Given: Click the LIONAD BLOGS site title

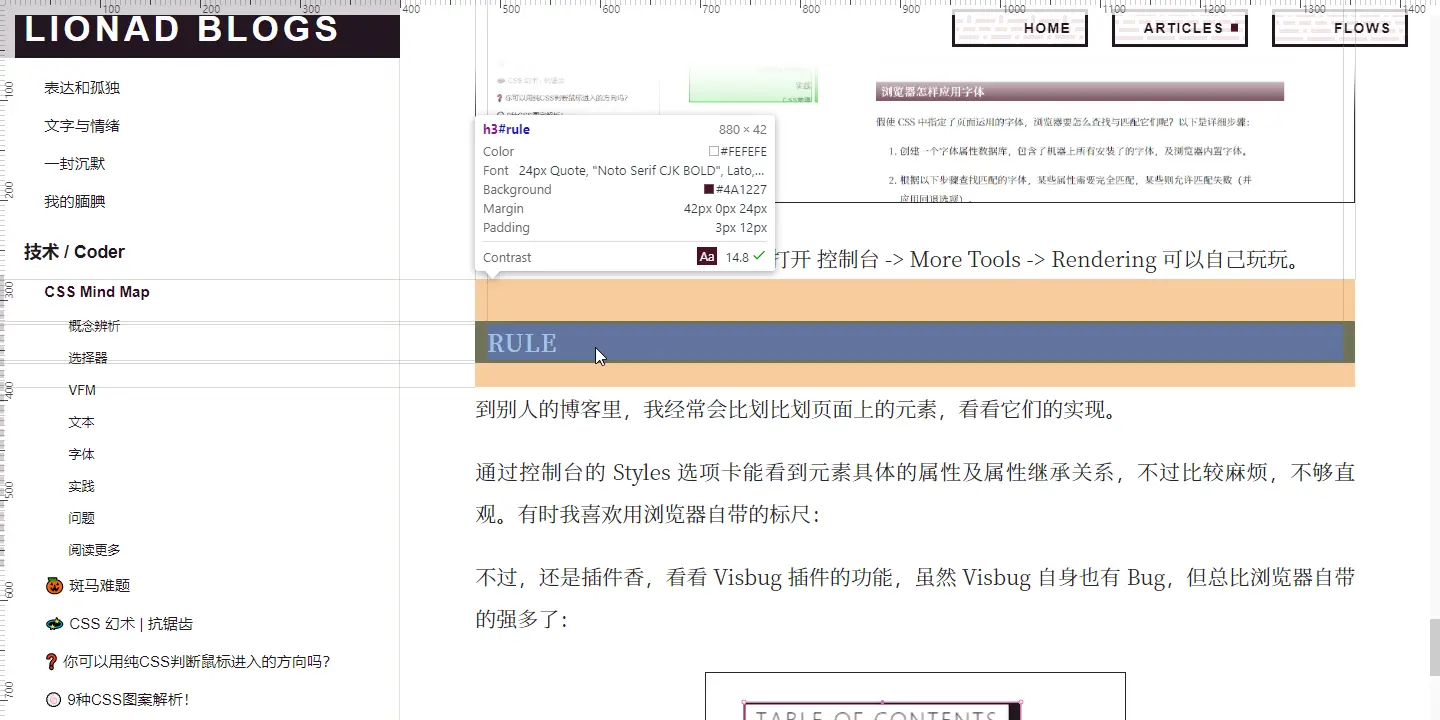Looking at the screenshot, I should (x=181, y=30).
